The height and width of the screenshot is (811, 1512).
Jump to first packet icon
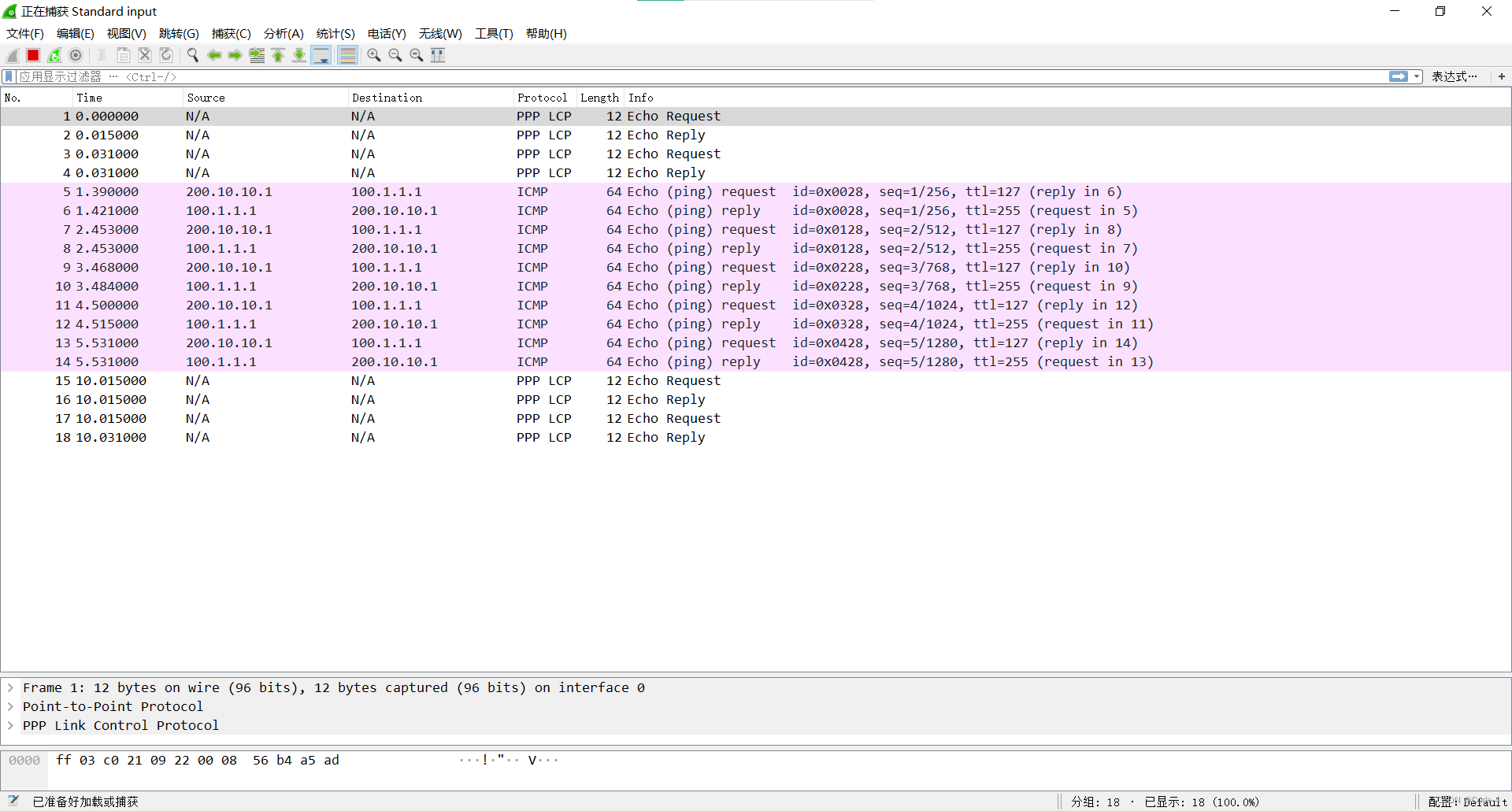pos(278,55)
